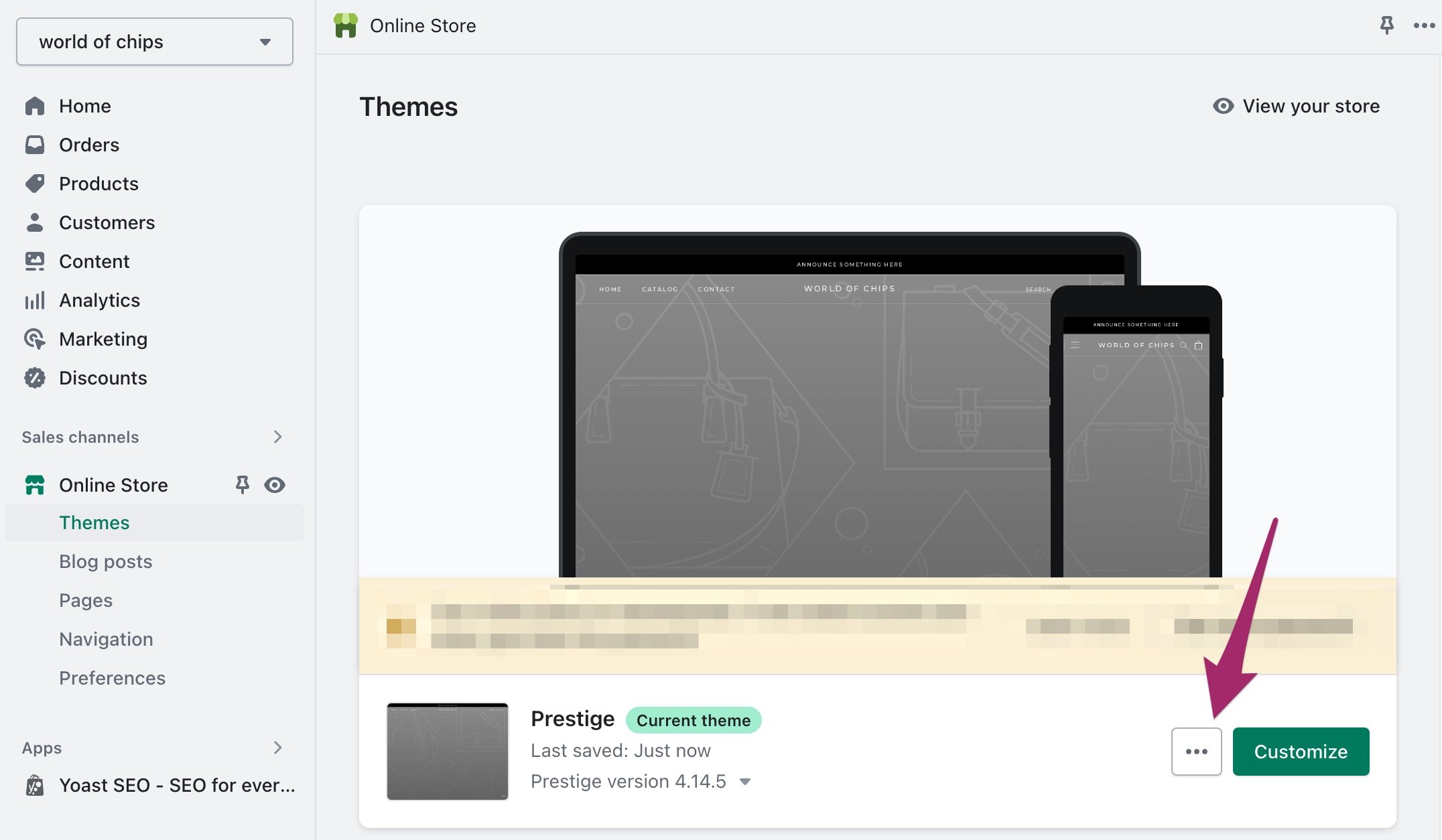Image resolution: width=1442 pixels, height=840 pixels.
Task: Open the Prestige theme actions menu
Action: [x=1196, y=752]
